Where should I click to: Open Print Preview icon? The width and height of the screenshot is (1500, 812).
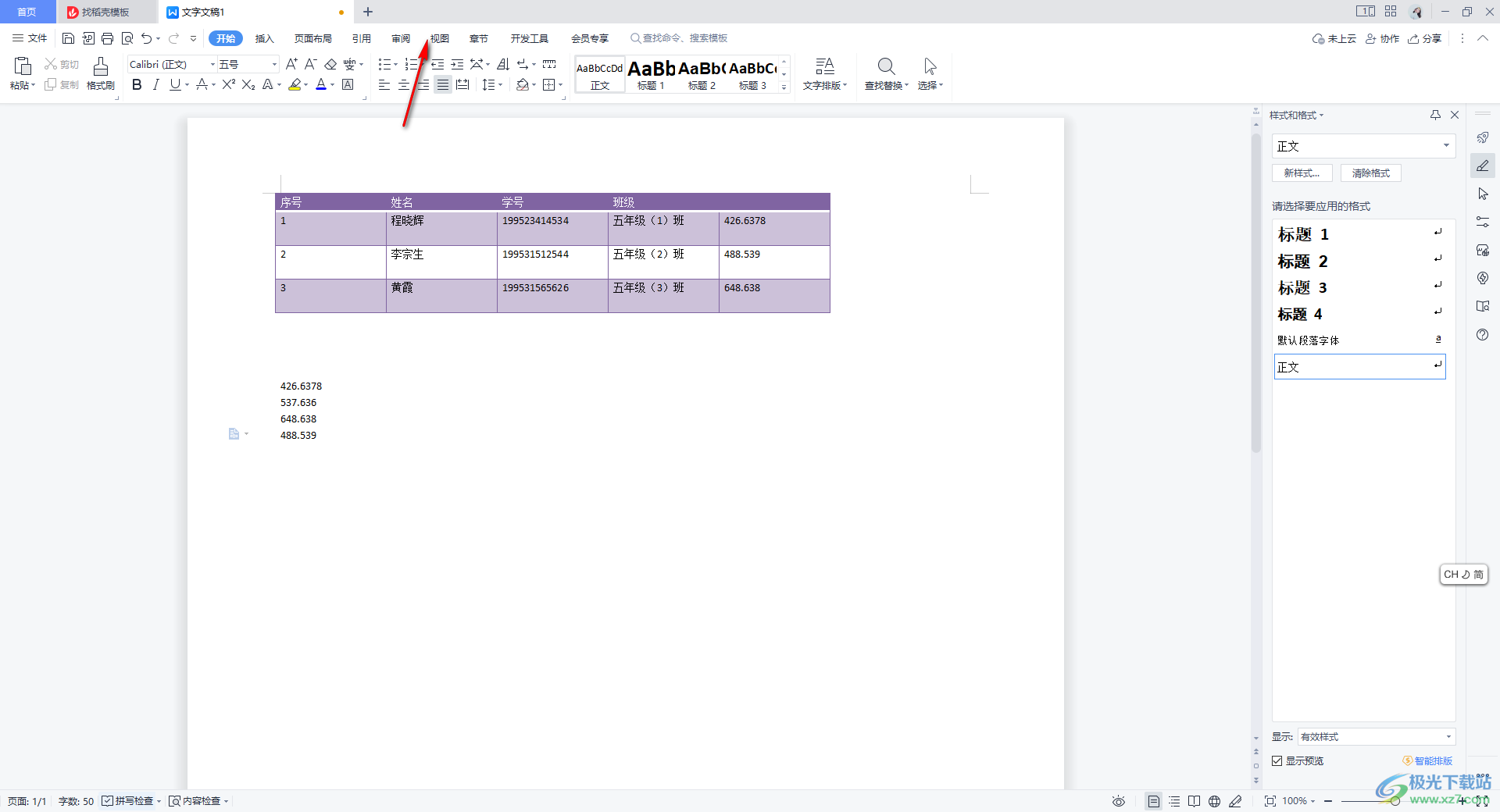click(x=127, y=38)
